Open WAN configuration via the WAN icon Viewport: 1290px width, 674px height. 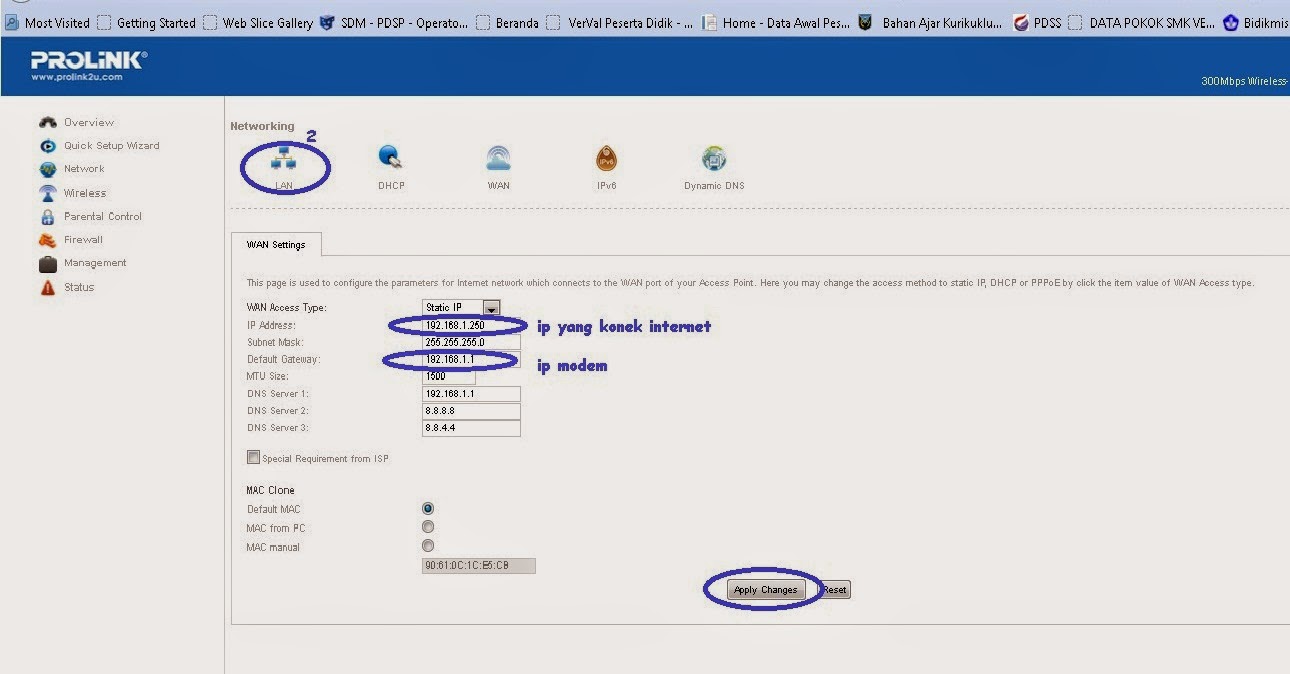point(498,160)
